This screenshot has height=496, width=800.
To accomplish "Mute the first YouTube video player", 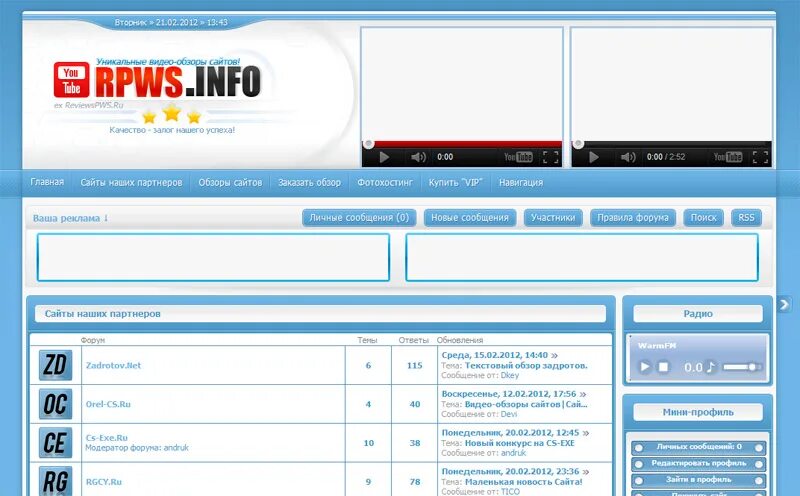I will click(418, 157).
